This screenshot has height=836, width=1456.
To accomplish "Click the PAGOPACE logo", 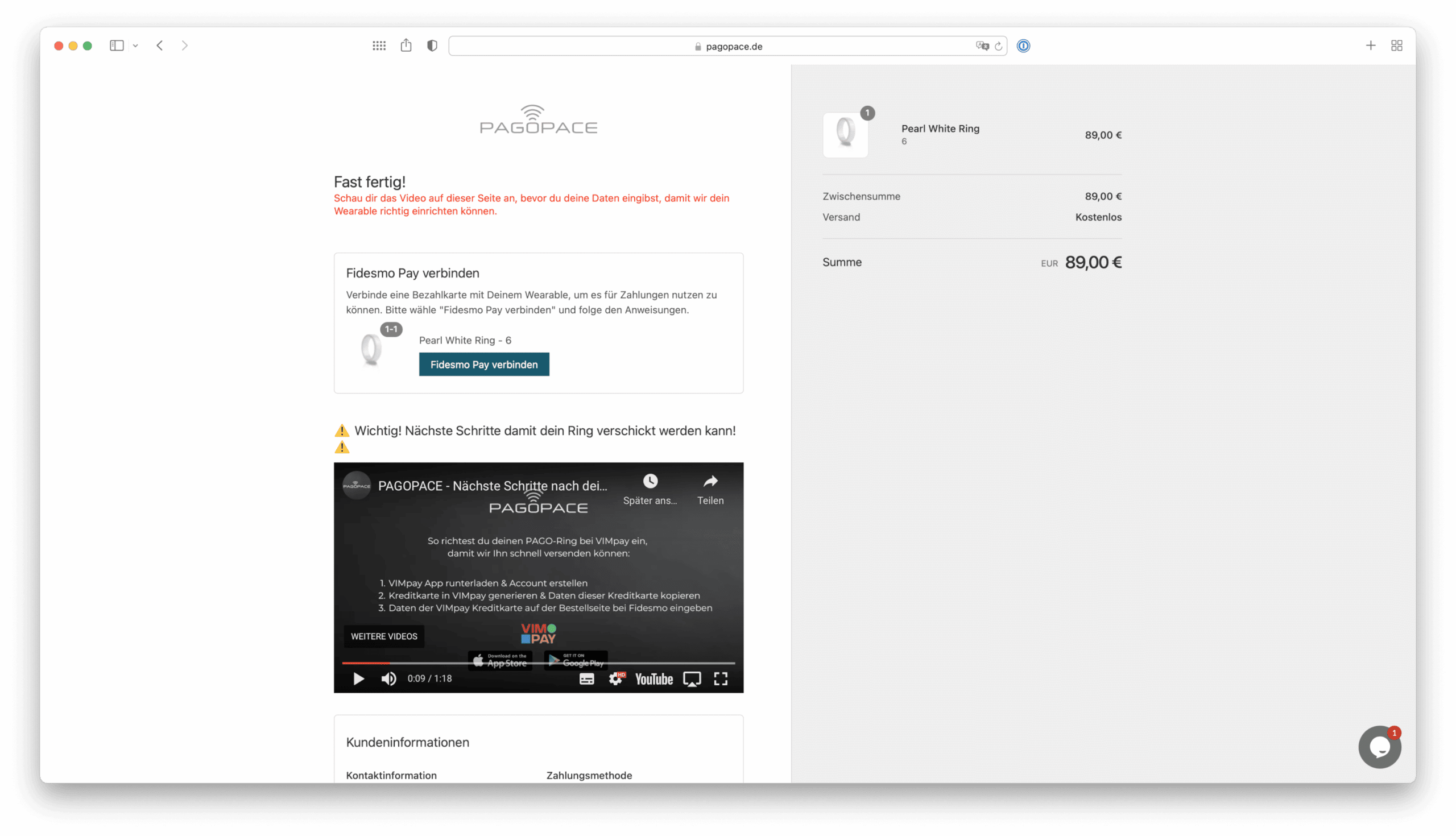I will pos(539,119).
